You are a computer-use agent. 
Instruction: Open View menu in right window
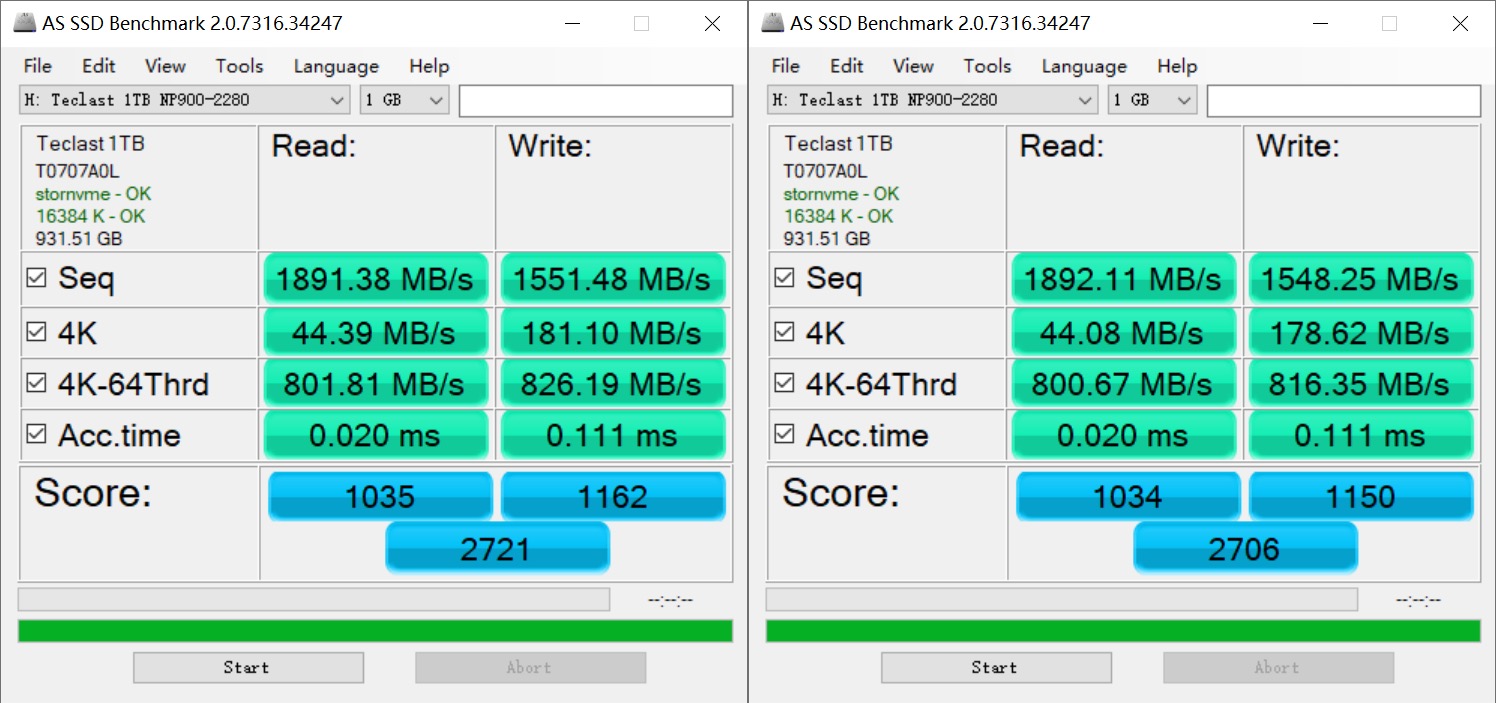tap(913, 66)
